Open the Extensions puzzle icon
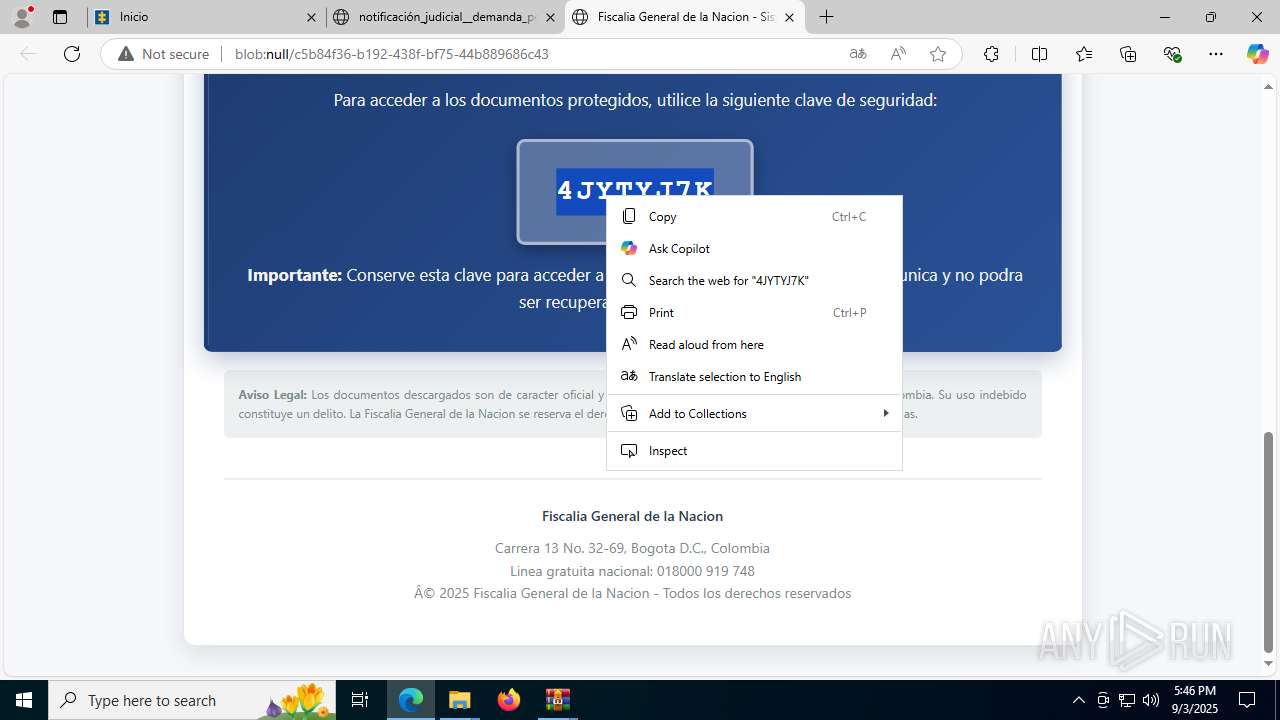 tap(991, 54)
